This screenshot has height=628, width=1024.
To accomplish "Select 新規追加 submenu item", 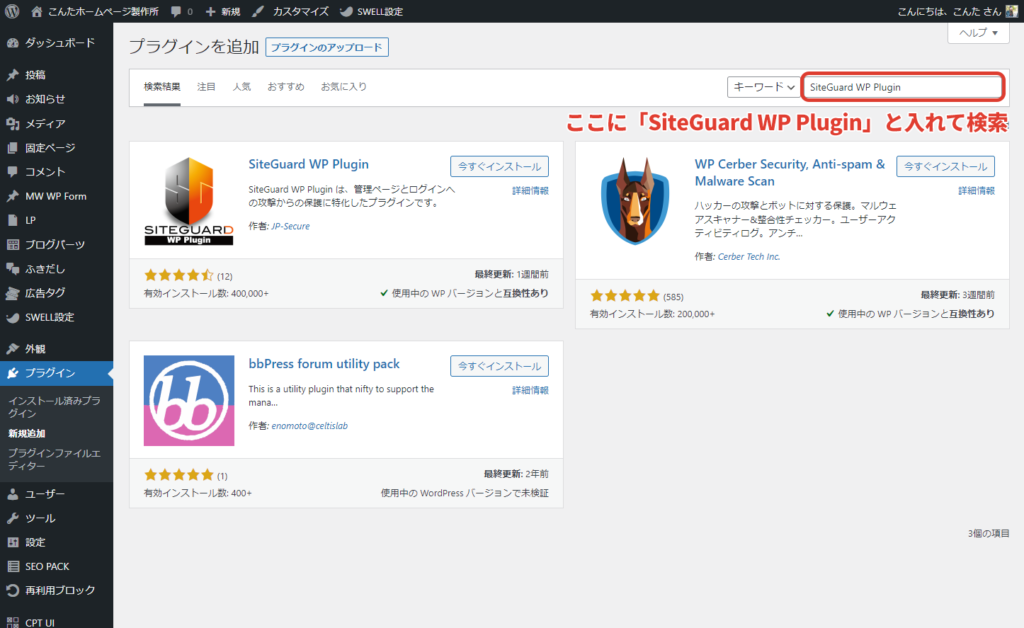I will click(27, 433).
